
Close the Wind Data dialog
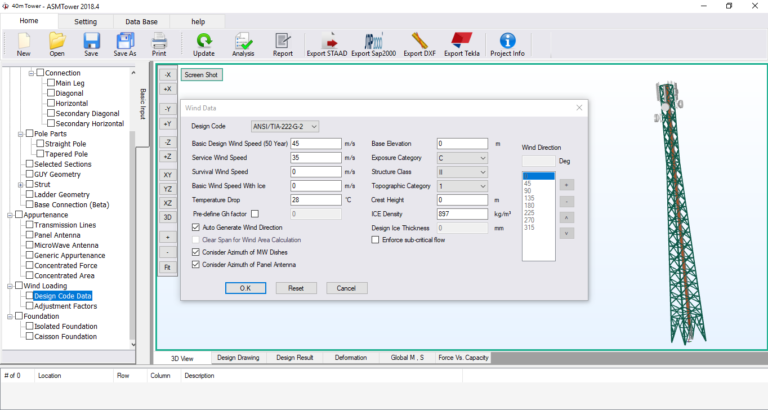tap(579, 108)
